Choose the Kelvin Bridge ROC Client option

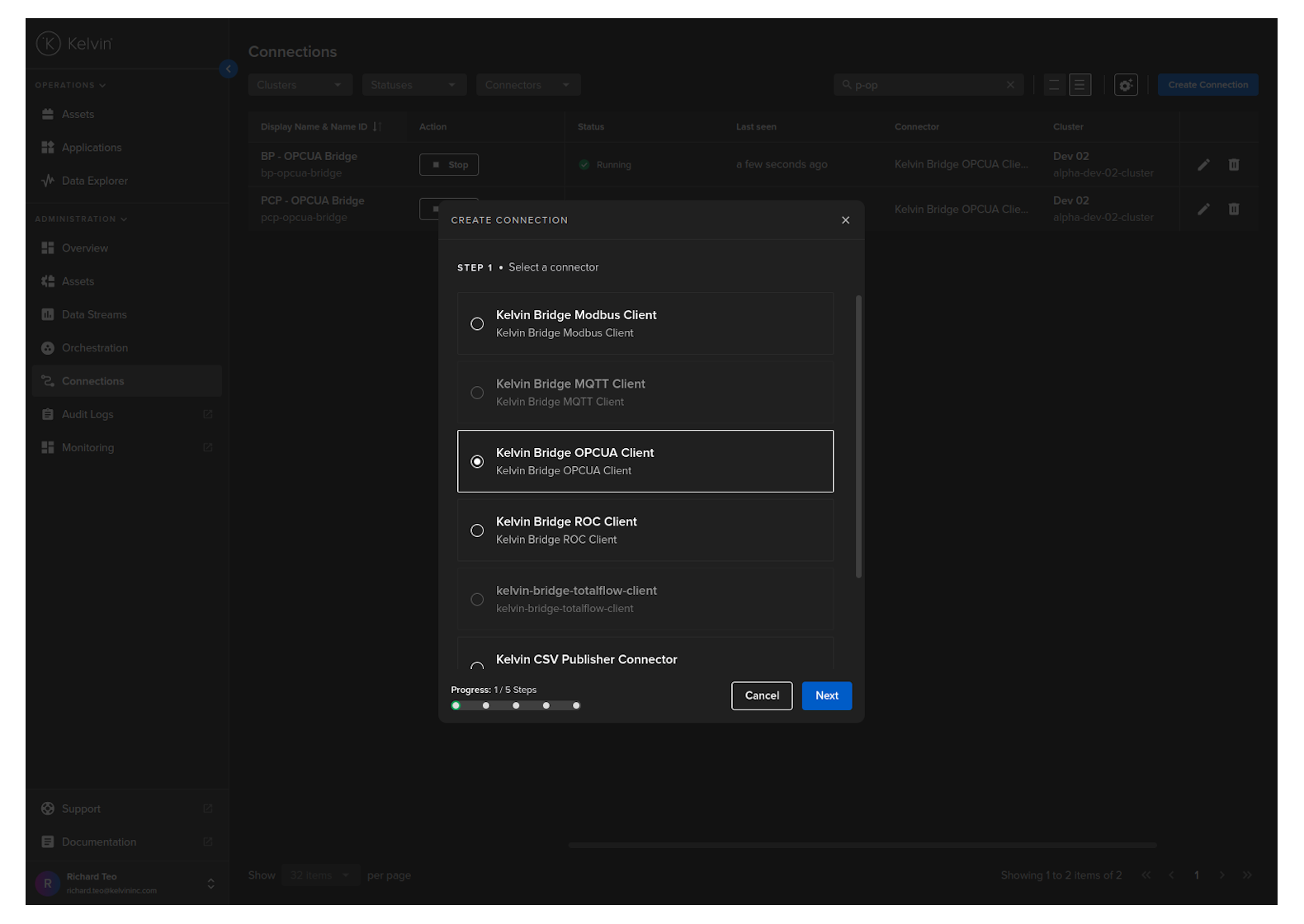(477, 530)
